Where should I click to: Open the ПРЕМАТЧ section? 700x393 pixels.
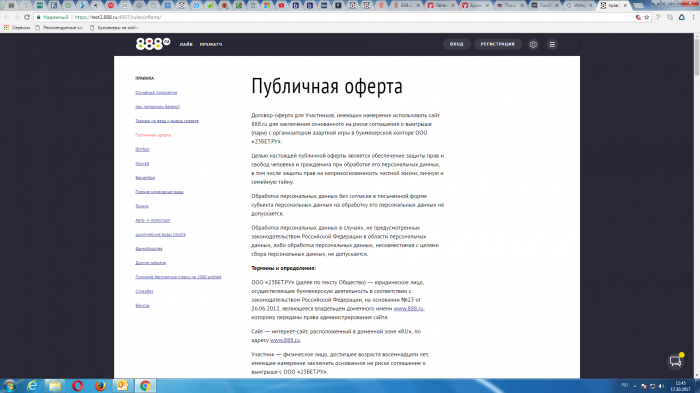tap(211, 44)
